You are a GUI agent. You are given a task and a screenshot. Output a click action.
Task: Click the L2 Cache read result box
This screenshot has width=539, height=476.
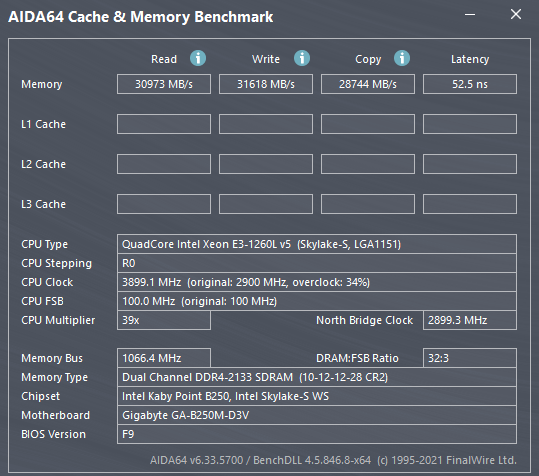tap(164, 164)
